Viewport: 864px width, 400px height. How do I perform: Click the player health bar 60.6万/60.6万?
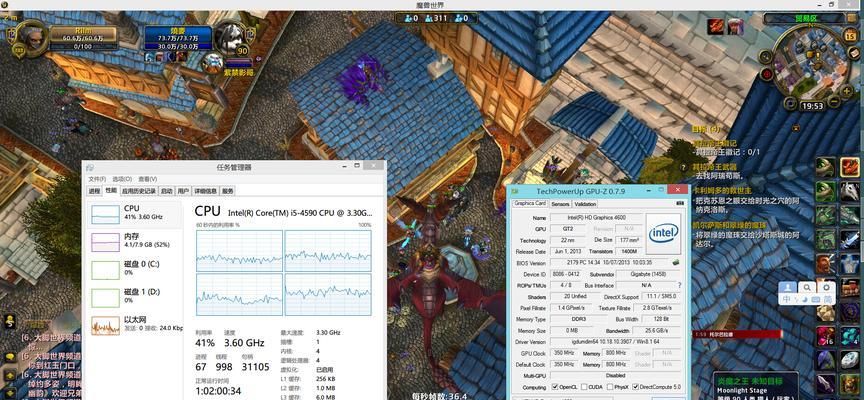pyautogui.click(x=83, y=38)
